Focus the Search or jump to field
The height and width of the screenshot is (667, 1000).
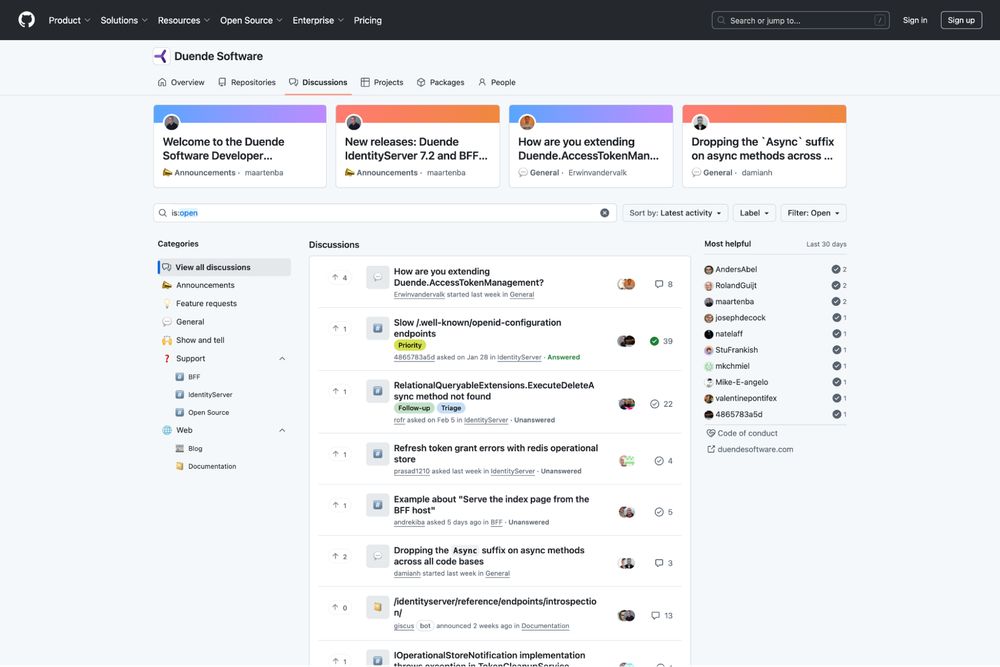[x=800, y=20]
